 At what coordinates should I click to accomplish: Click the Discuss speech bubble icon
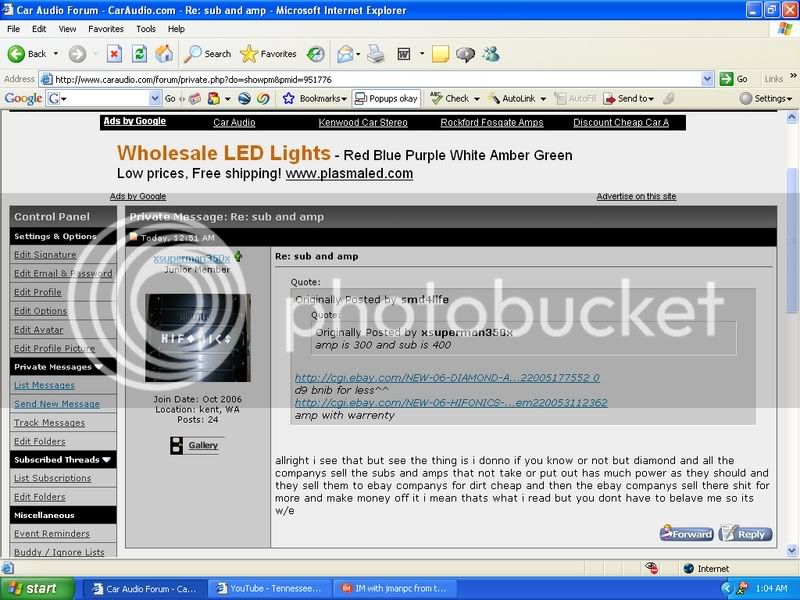pyautogui.click(x=465, y=54)
